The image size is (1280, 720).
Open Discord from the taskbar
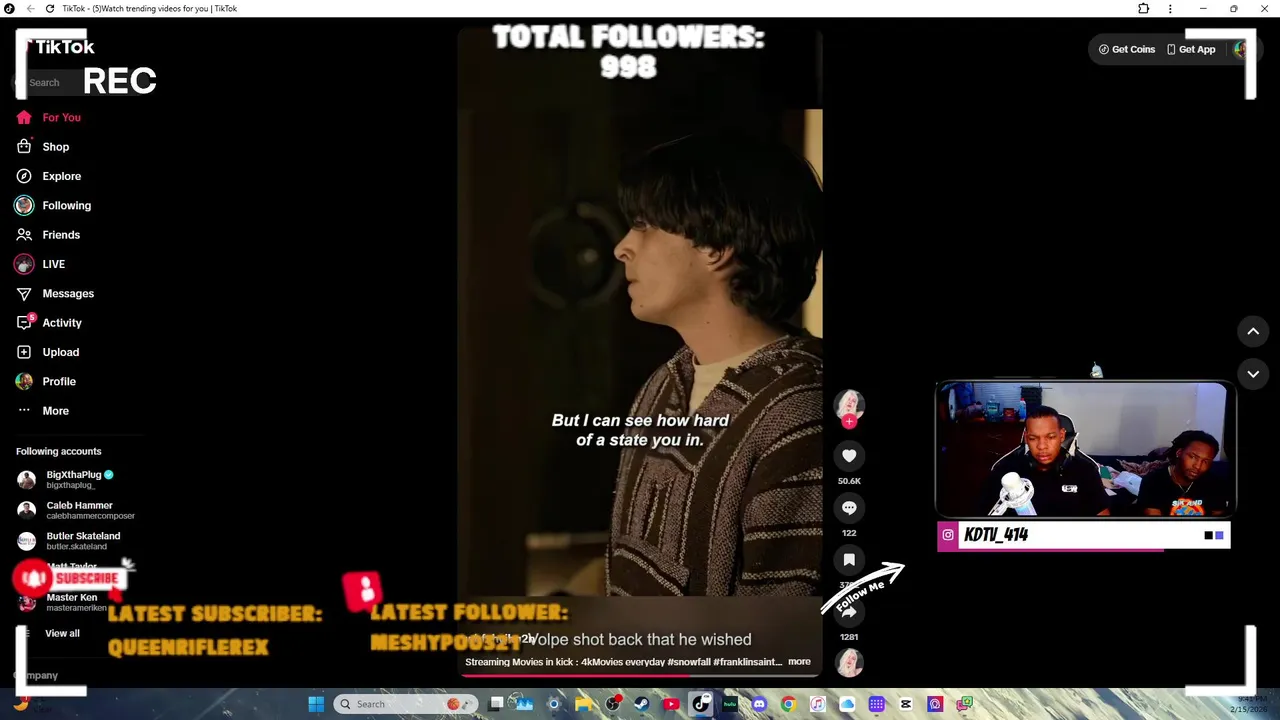click(759, 704)
